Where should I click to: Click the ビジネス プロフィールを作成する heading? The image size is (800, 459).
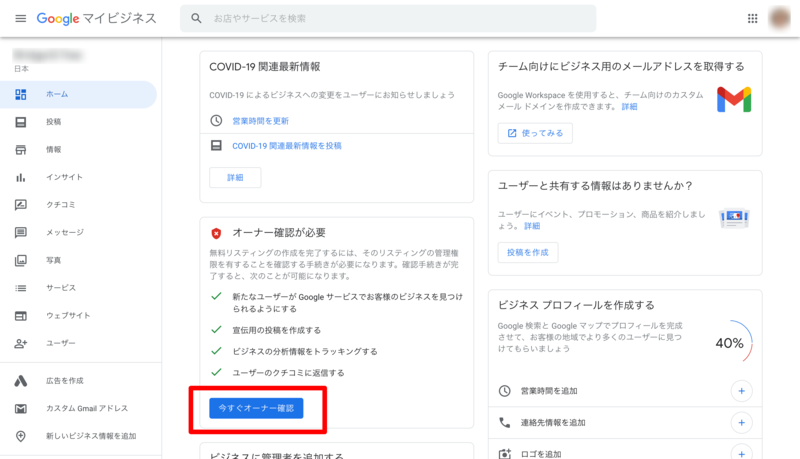[x=577, y=305]
